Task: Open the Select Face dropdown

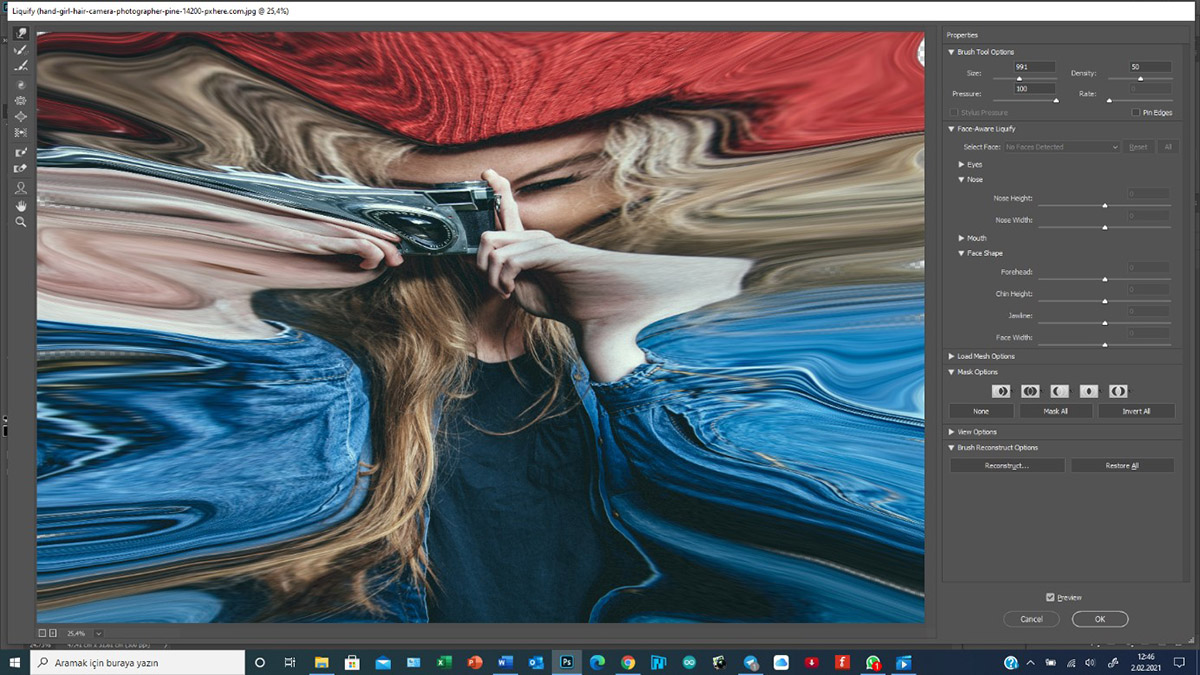Action: pyautogui.click(x=1061, y=147)
